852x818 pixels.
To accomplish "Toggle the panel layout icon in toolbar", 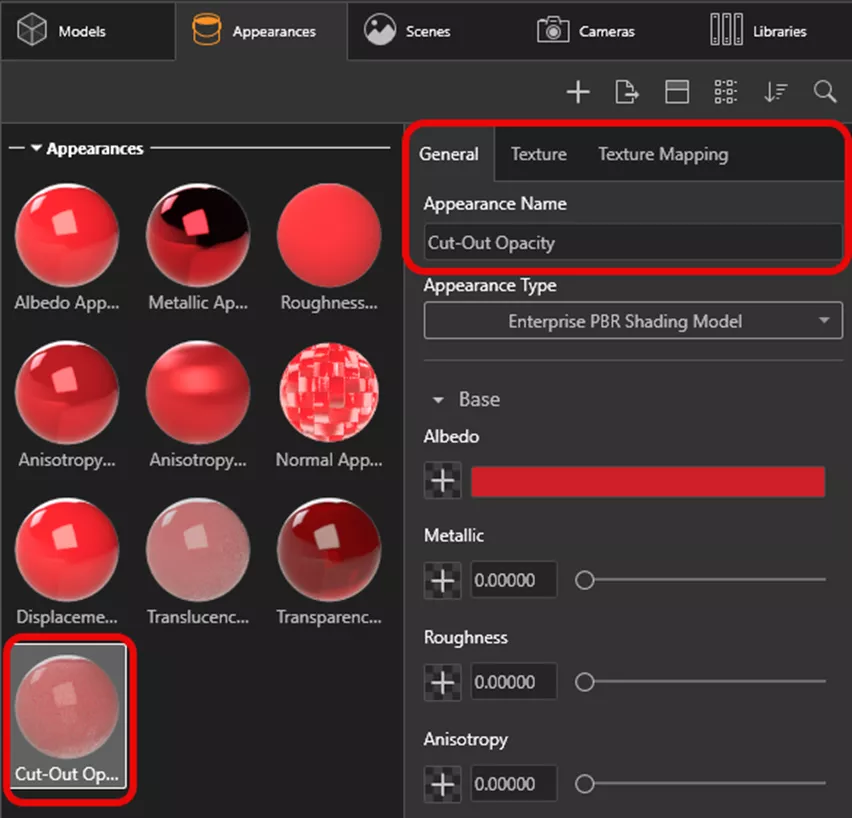I will tap(677, 92).
